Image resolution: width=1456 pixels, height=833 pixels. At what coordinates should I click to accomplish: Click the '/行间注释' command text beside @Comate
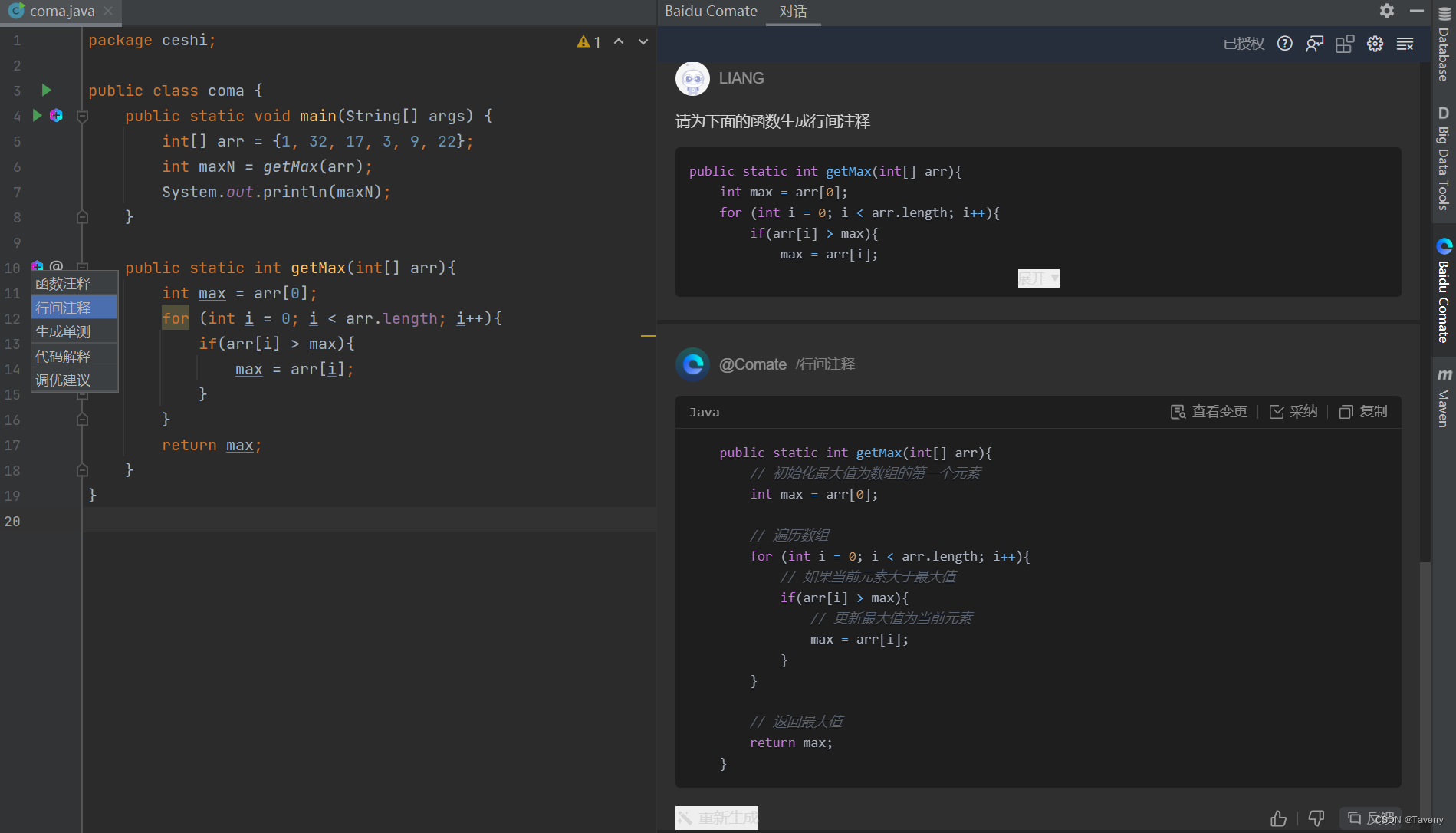pos(825,364)
